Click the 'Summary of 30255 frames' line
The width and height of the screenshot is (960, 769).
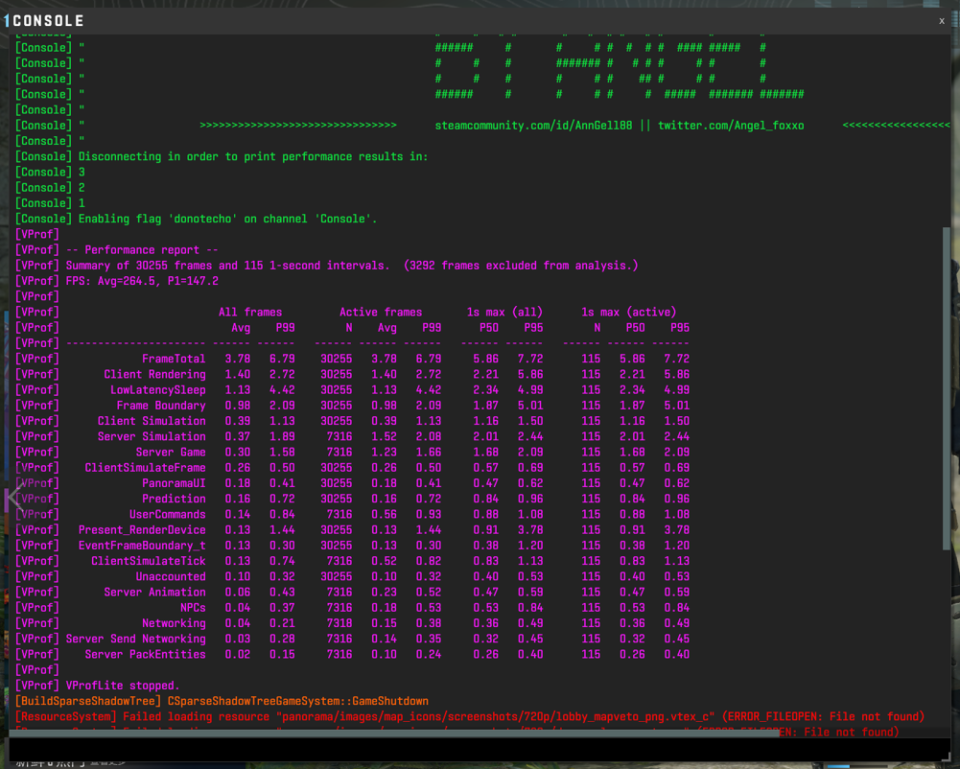tap(327, 266)
